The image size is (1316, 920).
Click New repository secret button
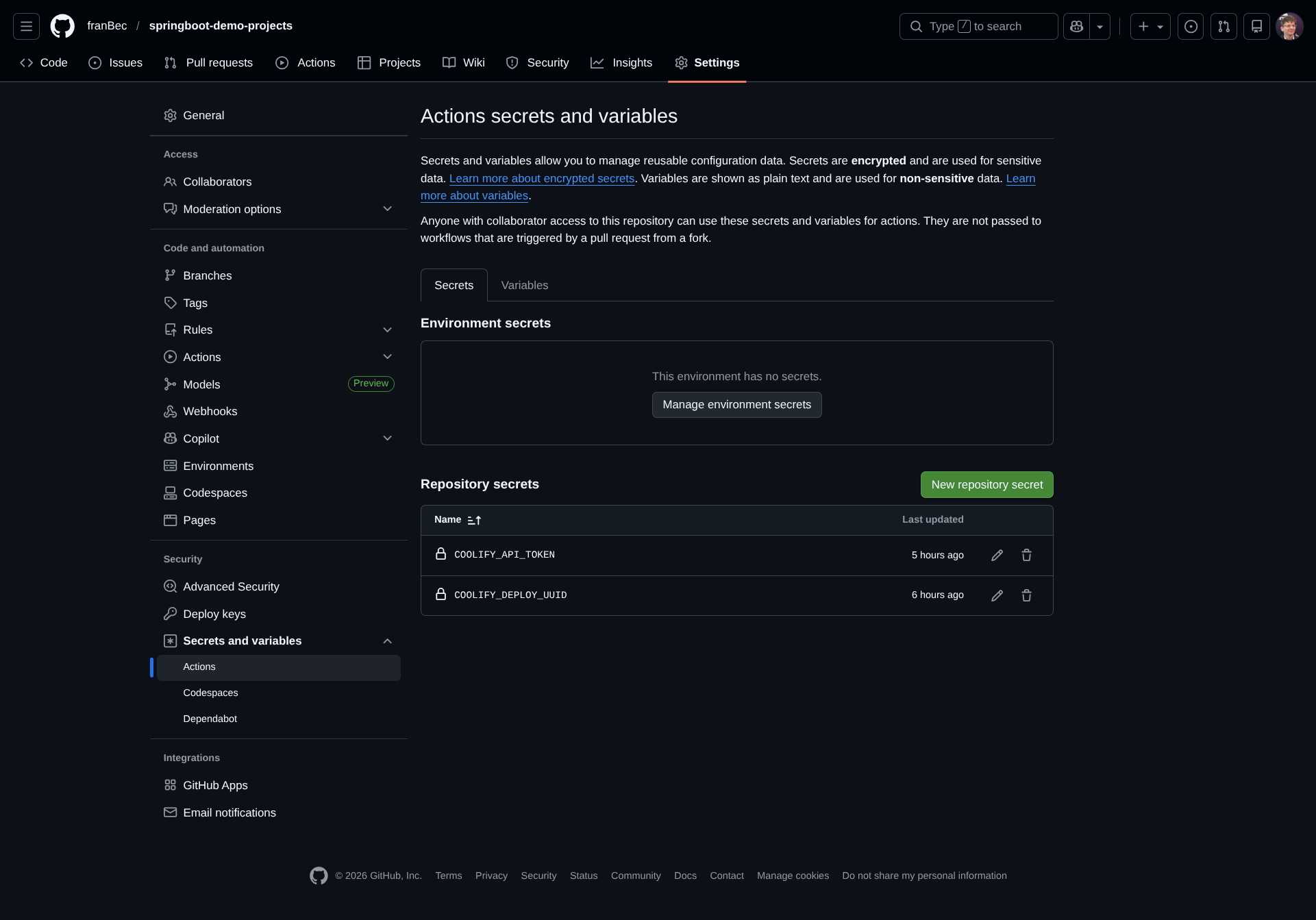pos(986,484)
